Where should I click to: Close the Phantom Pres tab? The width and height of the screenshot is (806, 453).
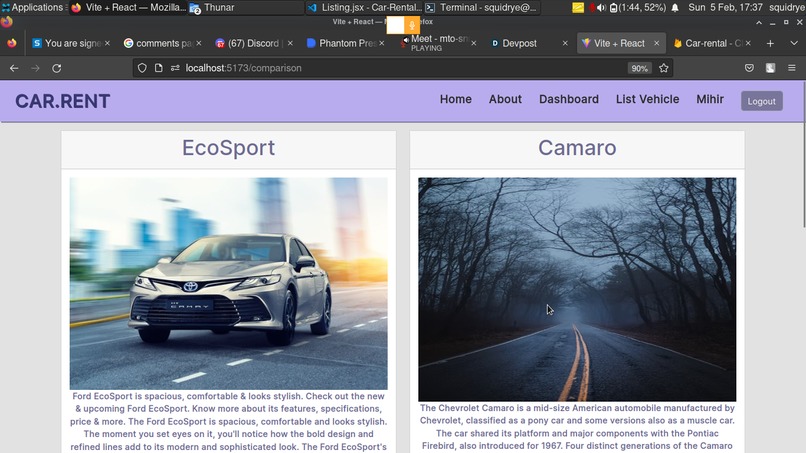pyautogui.click(x=381, y=43)
